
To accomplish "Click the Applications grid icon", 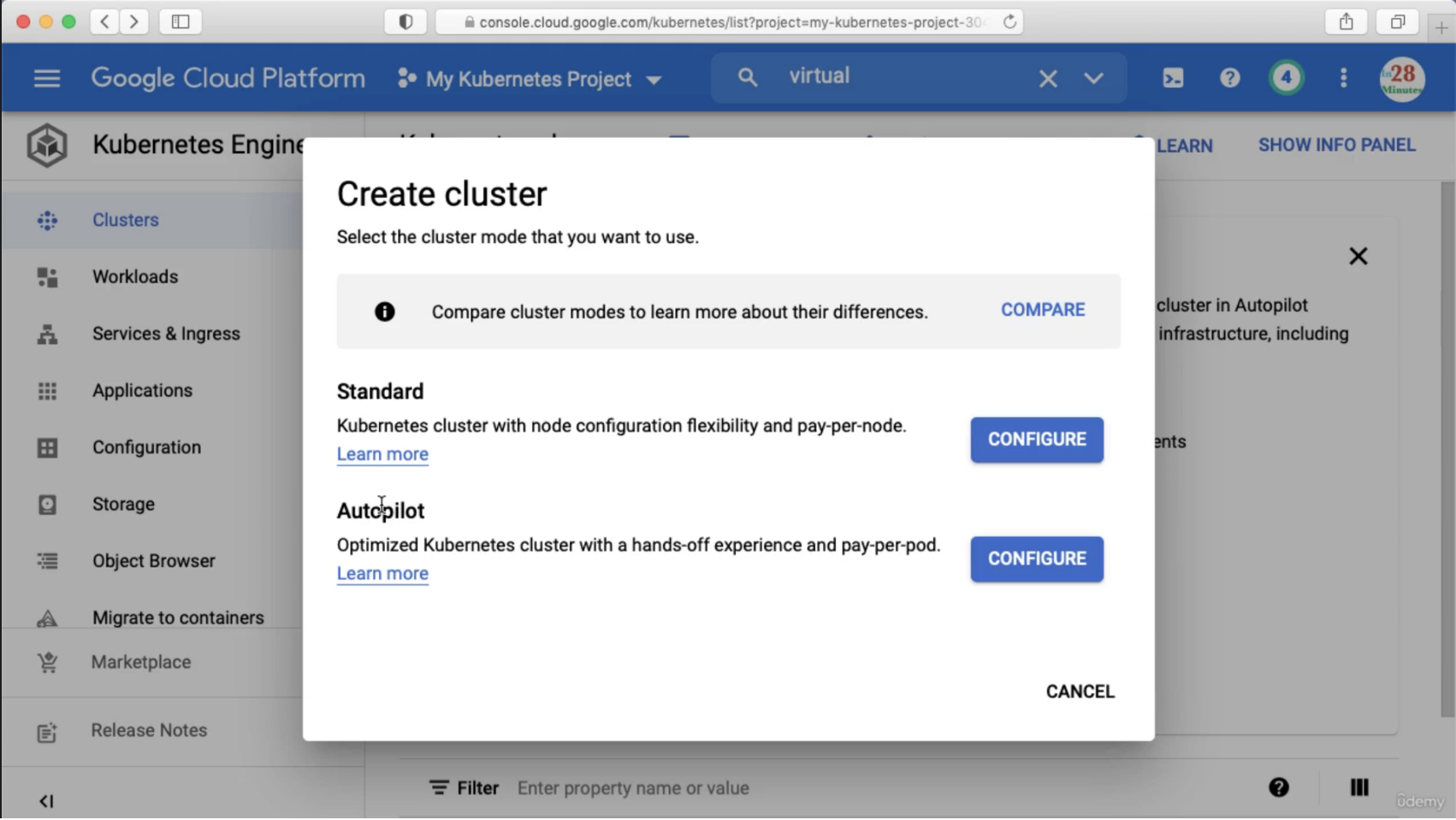I will pos(47,391).
